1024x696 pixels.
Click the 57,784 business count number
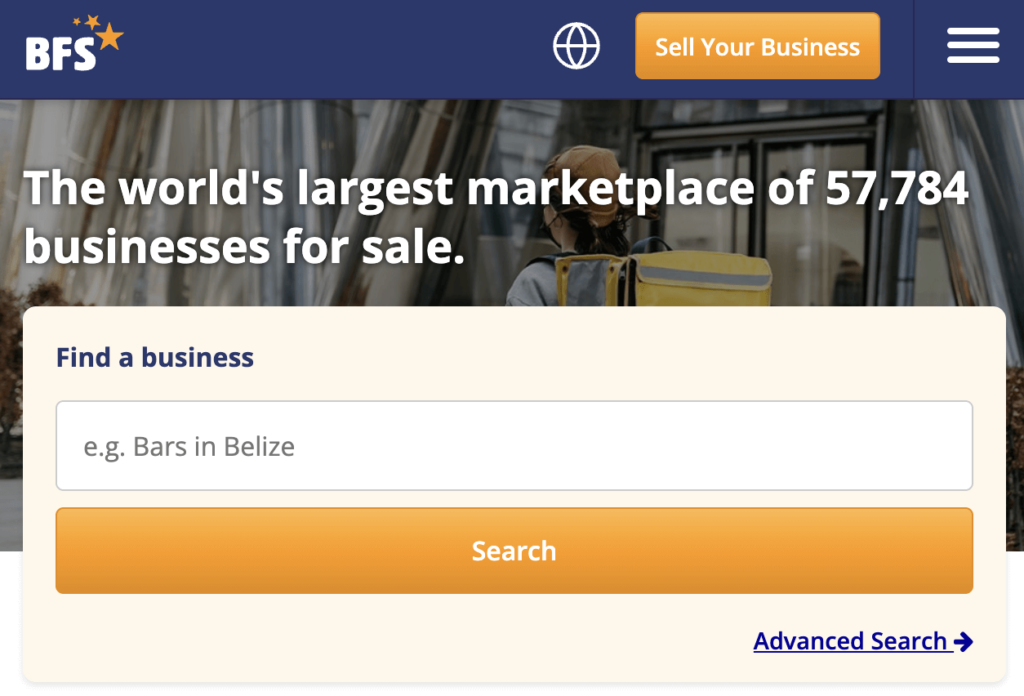point(897,189)
